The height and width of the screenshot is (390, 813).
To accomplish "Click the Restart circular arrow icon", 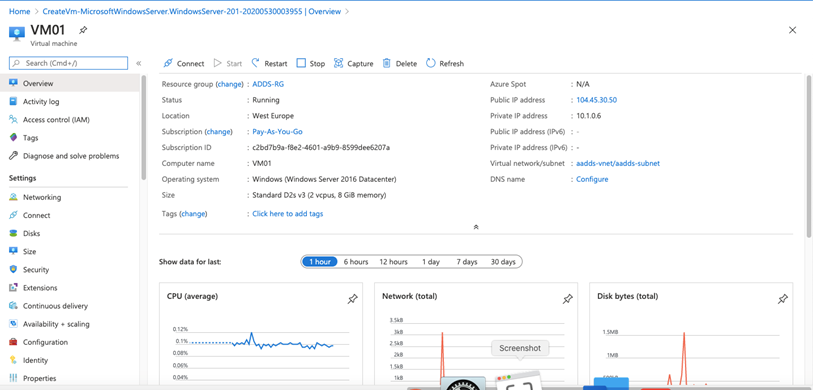I will [256, 63].
